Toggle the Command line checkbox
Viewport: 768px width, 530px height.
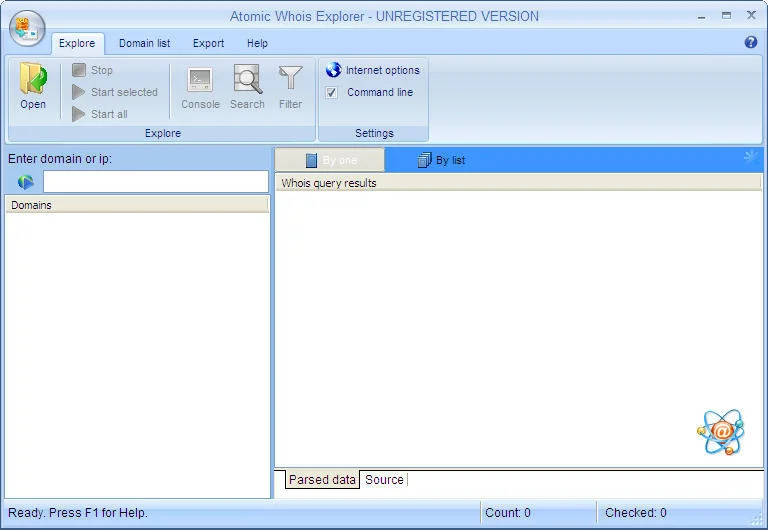pos(332,93)
